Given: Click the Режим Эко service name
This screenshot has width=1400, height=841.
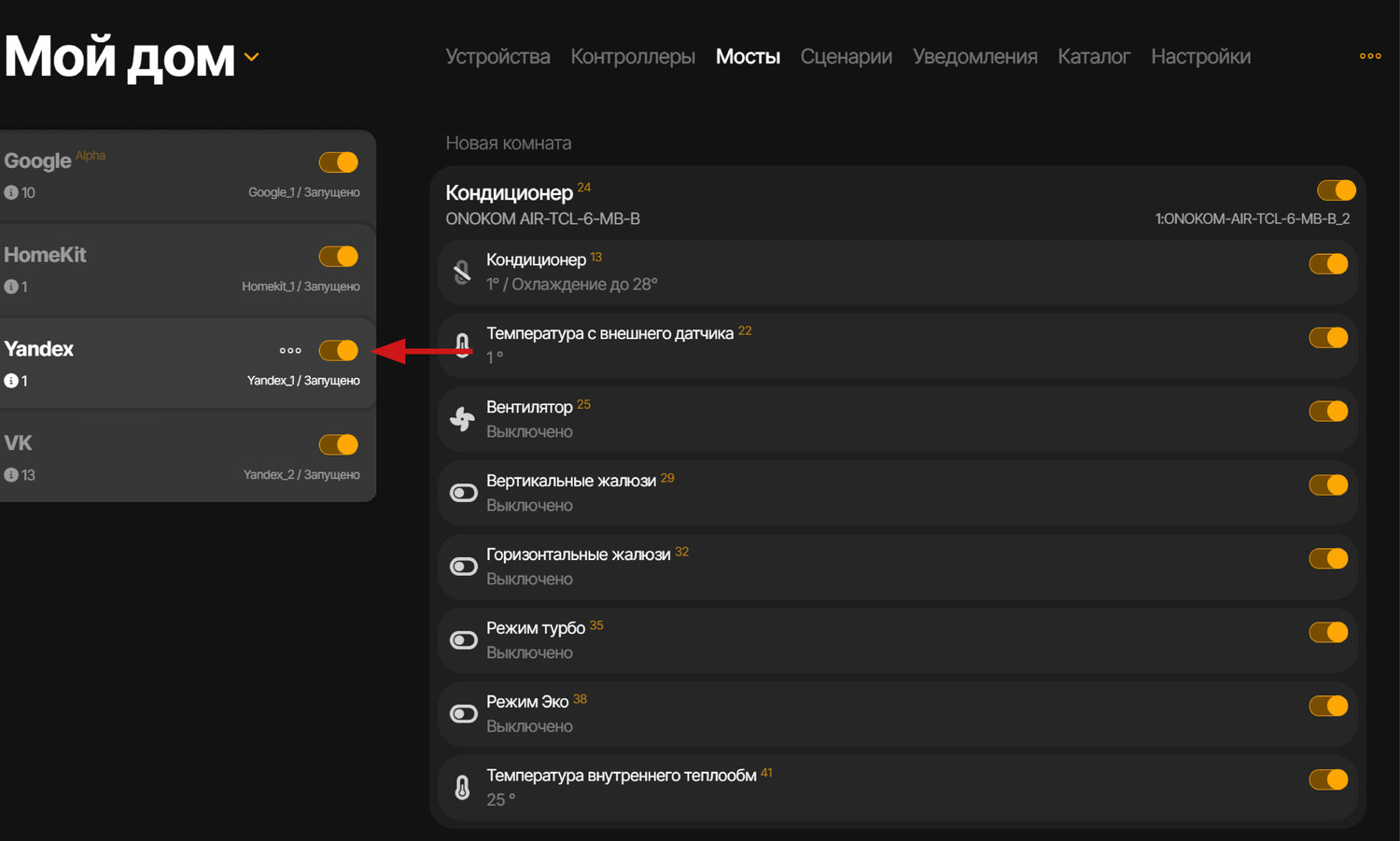Looking at the screenshot, I should [527, 702].
